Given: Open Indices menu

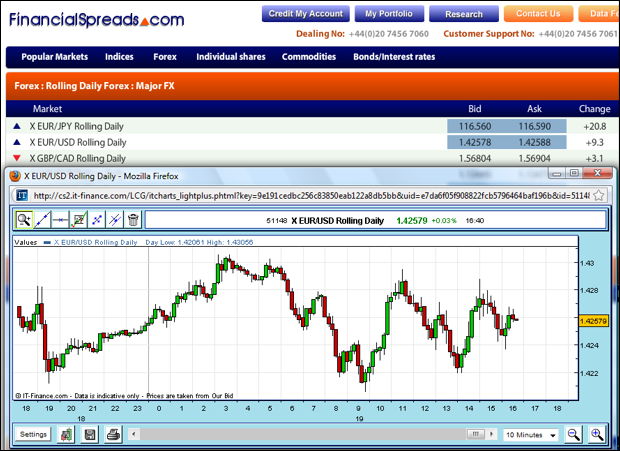Looking at the screenshot, I should 119,57.
